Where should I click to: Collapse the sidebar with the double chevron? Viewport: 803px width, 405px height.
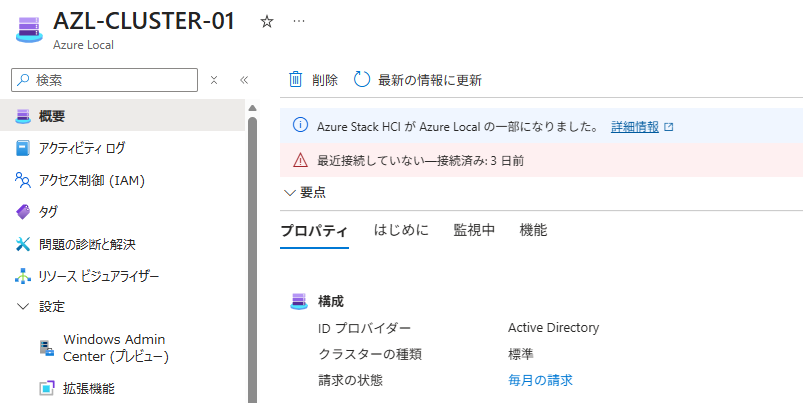243,80
